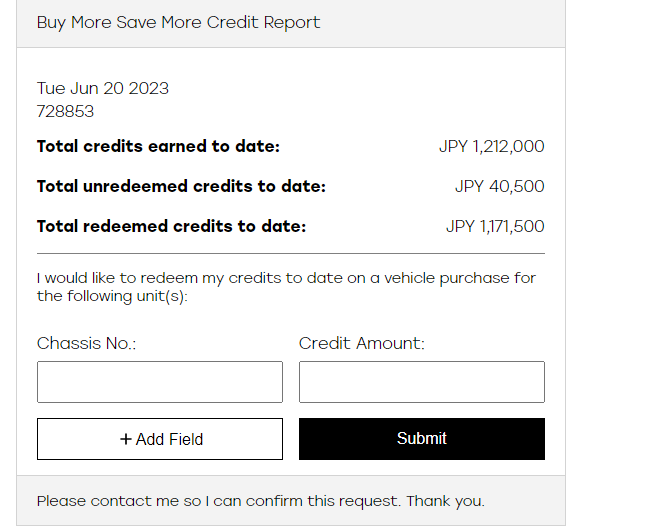Image resolution: width=658 pixels, height=530 pixels.
Task: Click the Total redeemed credits to date label
Action: tap(172, 227)
